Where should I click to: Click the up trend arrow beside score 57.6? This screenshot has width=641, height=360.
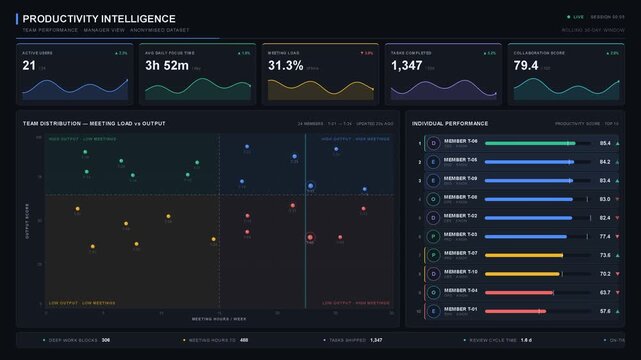click(617, 311)
